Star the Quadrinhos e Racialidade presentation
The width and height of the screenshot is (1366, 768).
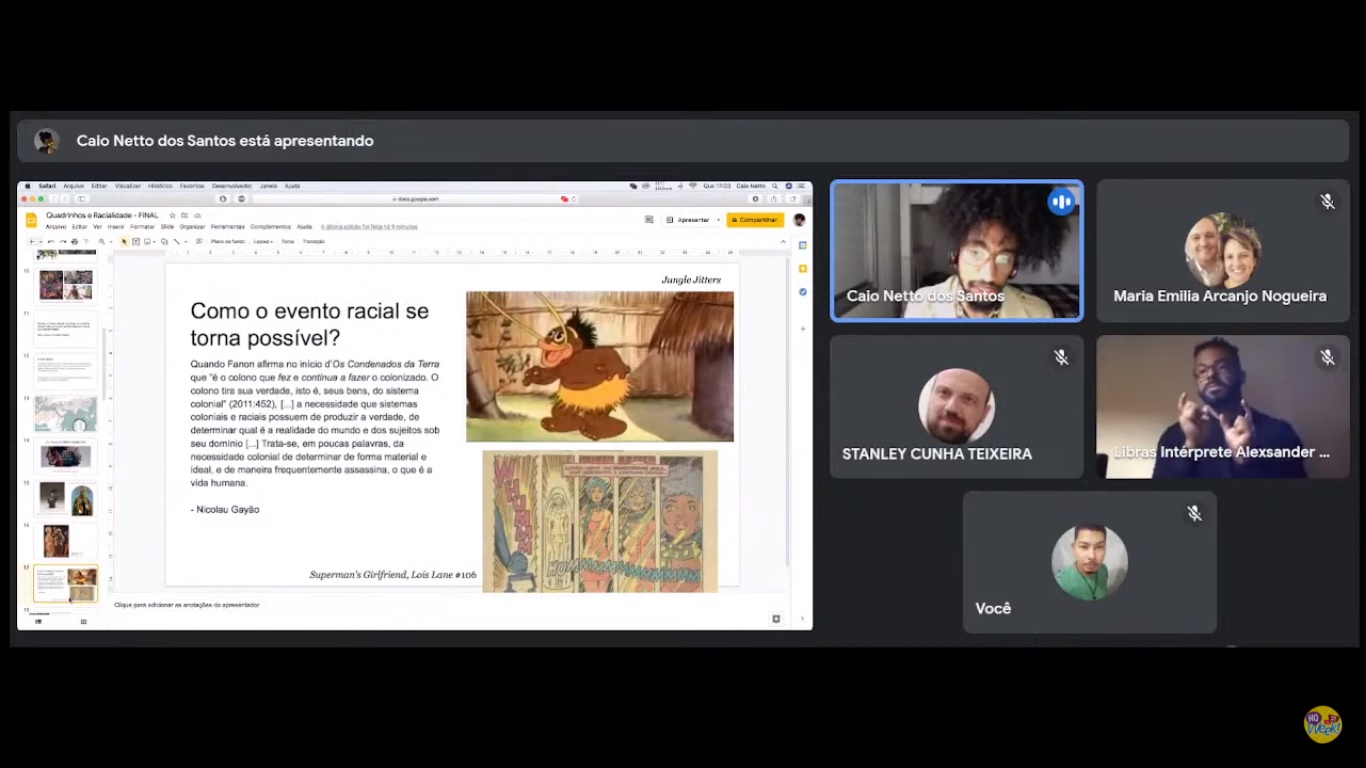[x=172, y=215]
